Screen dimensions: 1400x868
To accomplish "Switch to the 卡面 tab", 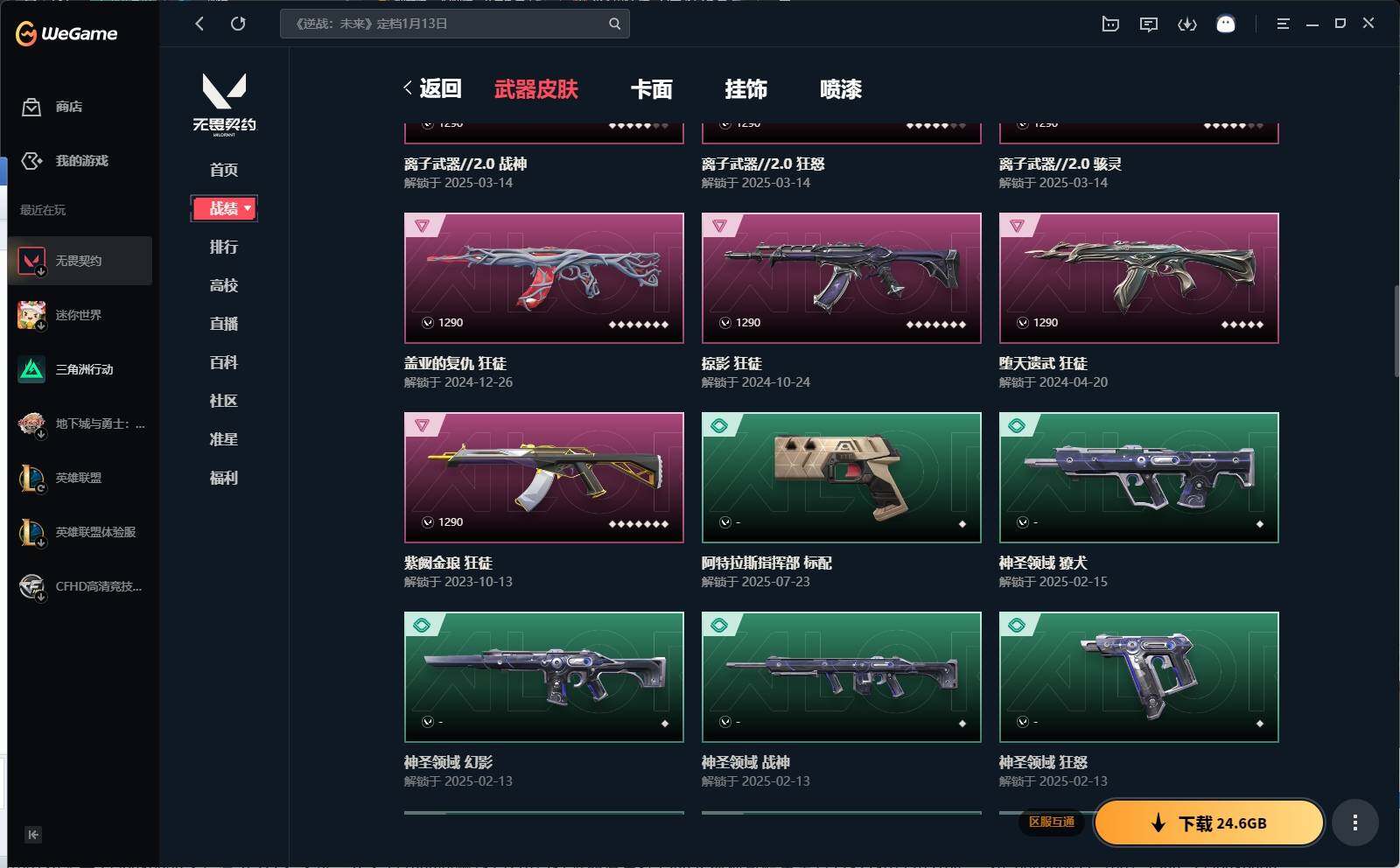I will click(652, 89).
